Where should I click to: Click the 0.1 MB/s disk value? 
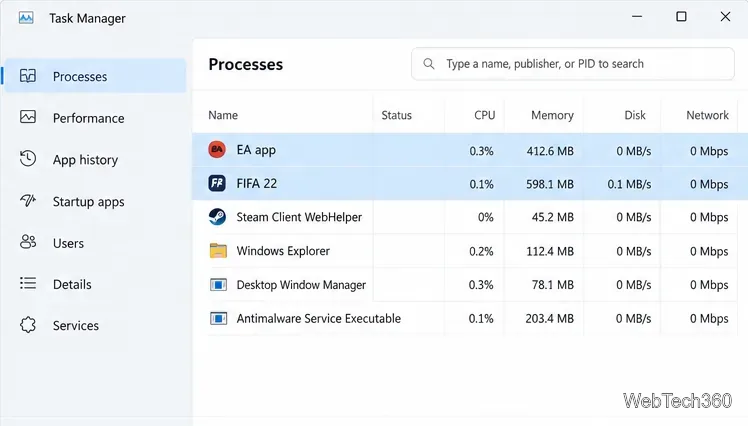(629, 185)
